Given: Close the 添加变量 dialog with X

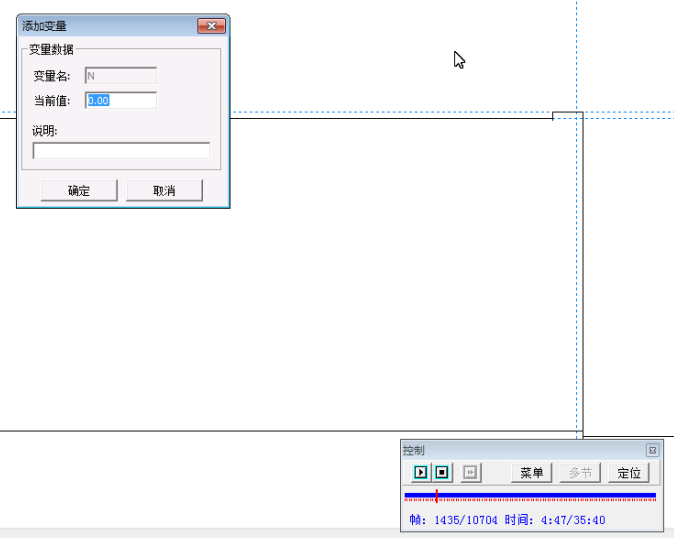Looking at the screenshot, I should click(x=211, y=26).
